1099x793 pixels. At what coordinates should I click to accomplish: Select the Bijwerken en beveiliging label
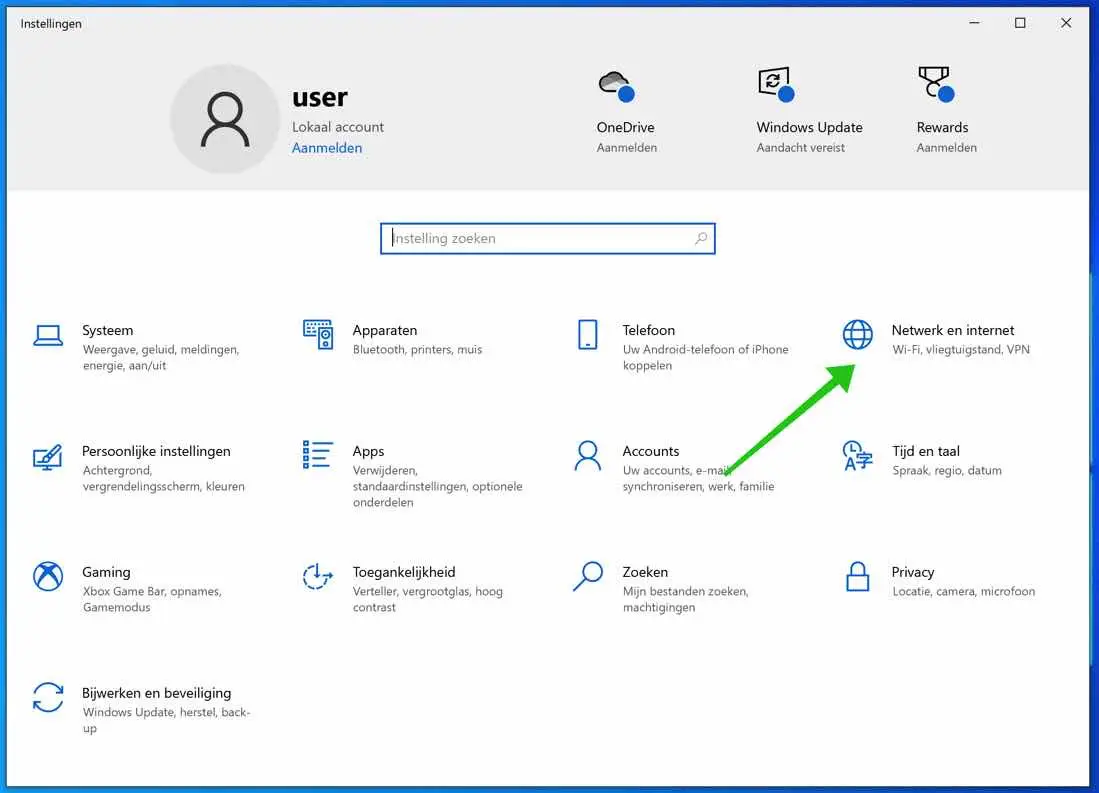156,693
